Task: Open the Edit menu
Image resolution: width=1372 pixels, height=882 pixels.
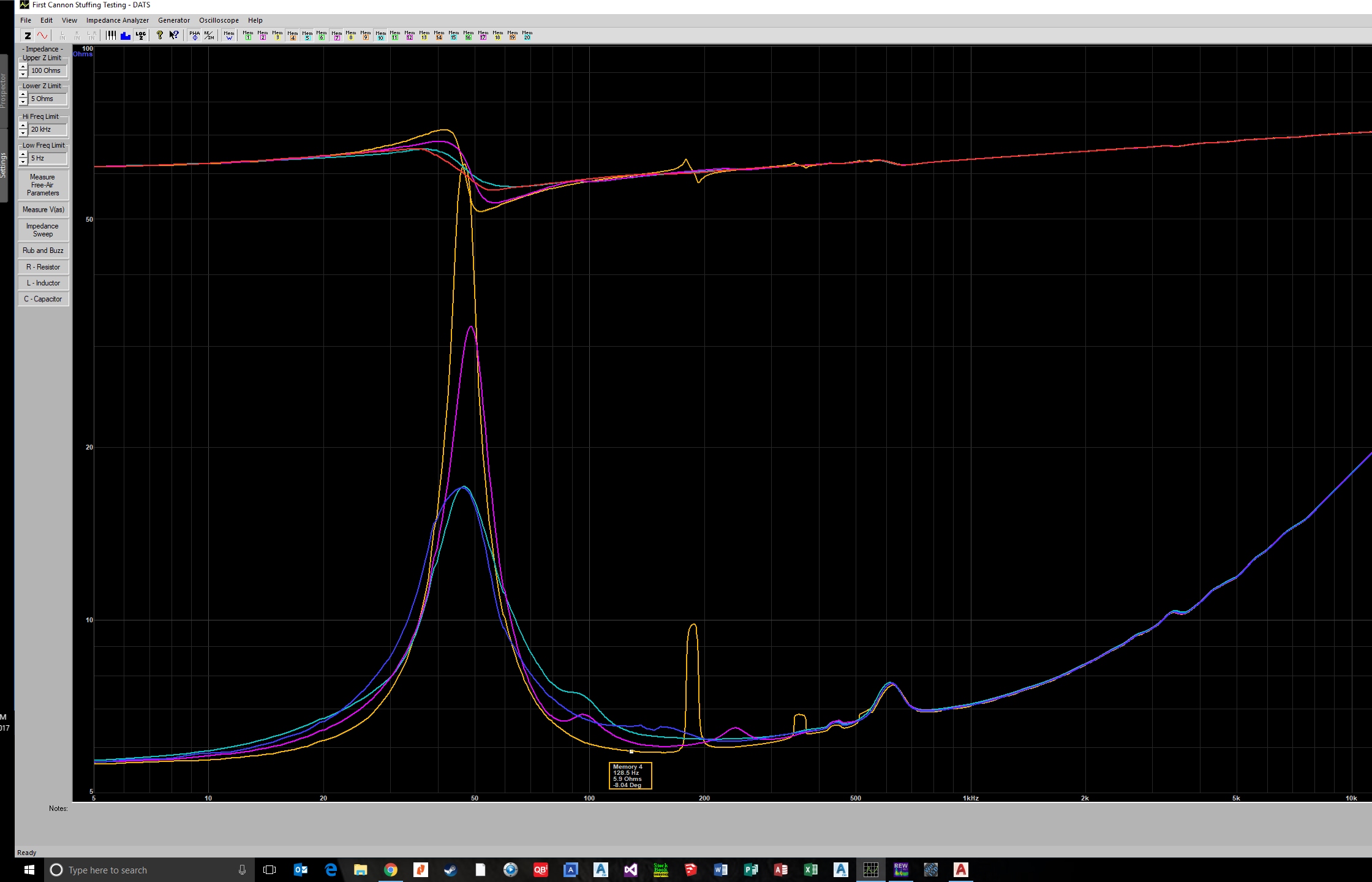Action: click(47, 20)
